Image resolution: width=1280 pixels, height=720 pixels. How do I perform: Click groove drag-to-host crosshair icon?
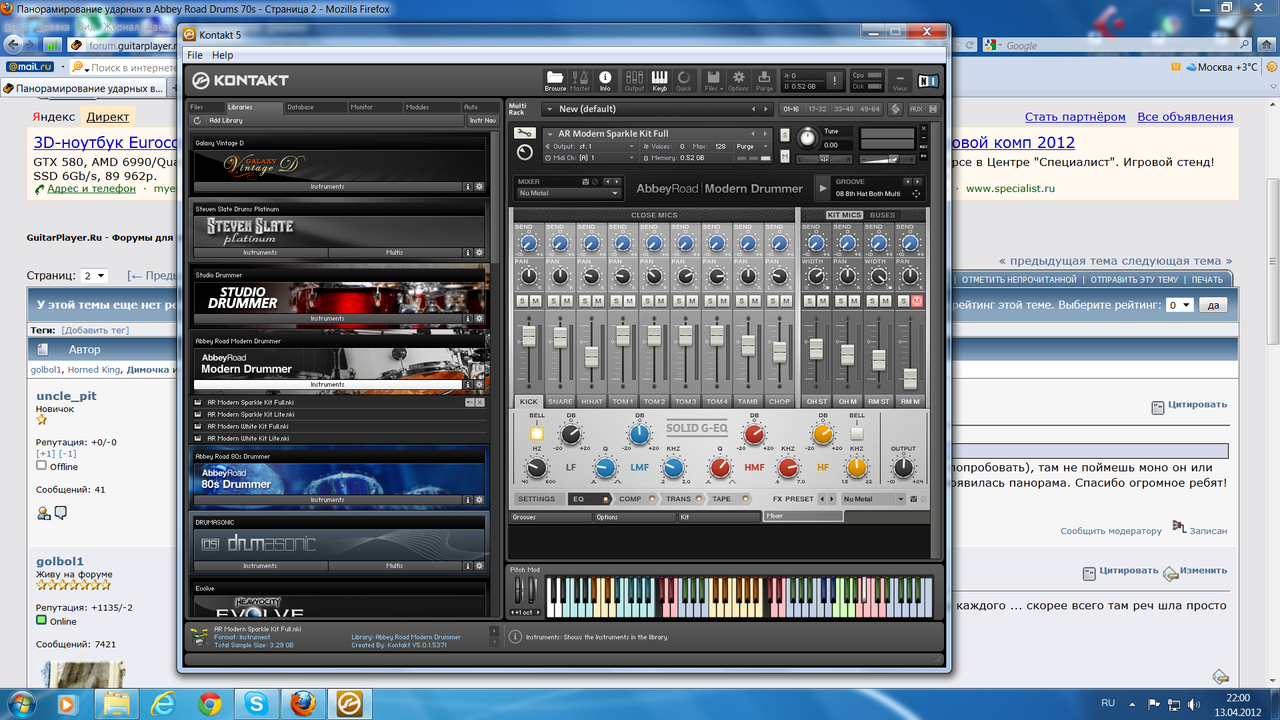(915, 193)
